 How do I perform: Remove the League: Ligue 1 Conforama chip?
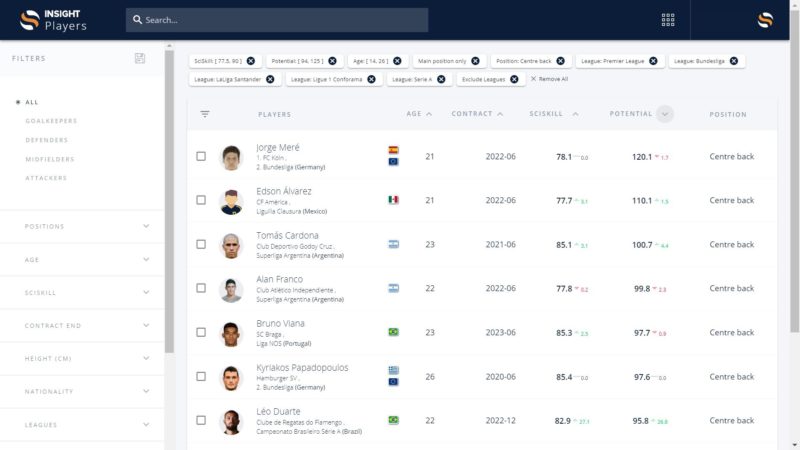pyautogui.click(x=371, y=79)
